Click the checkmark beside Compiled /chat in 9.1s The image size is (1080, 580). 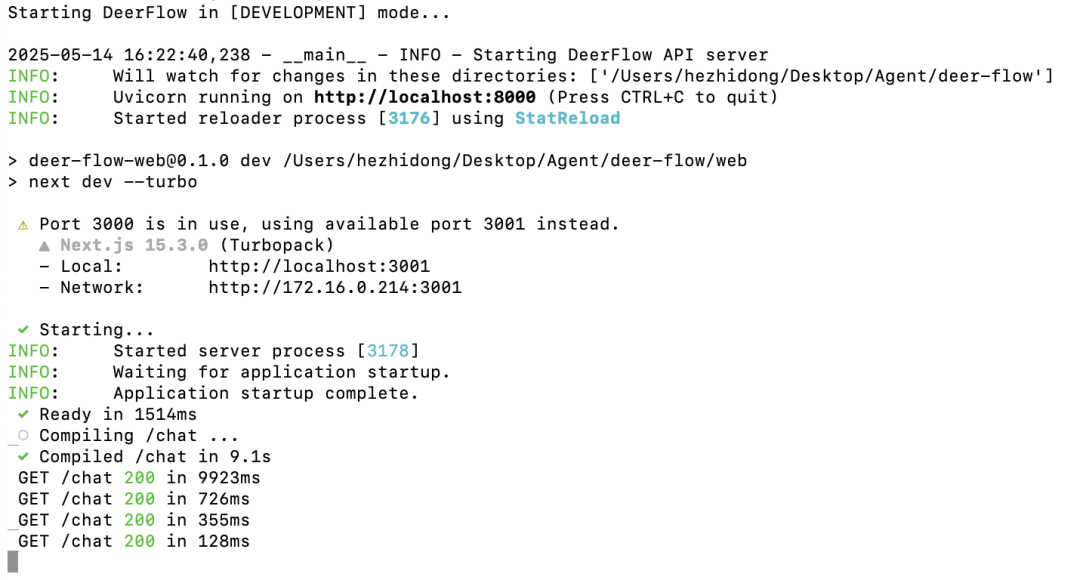(x=22, y=456)
